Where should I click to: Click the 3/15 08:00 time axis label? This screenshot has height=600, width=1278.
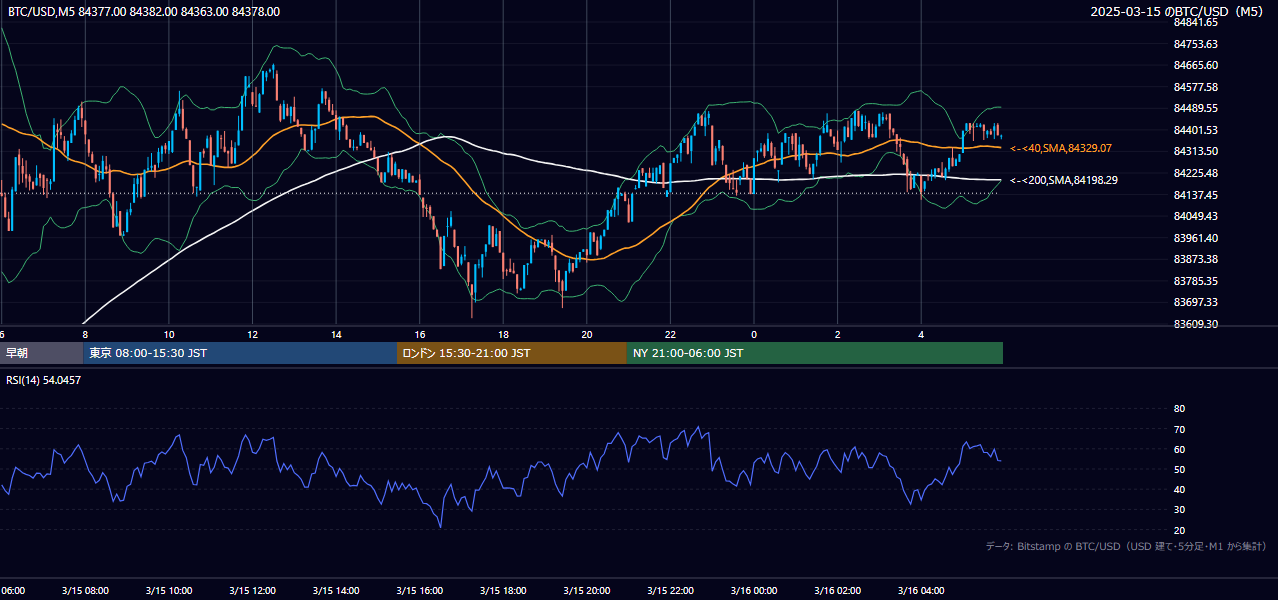[85, 590]
